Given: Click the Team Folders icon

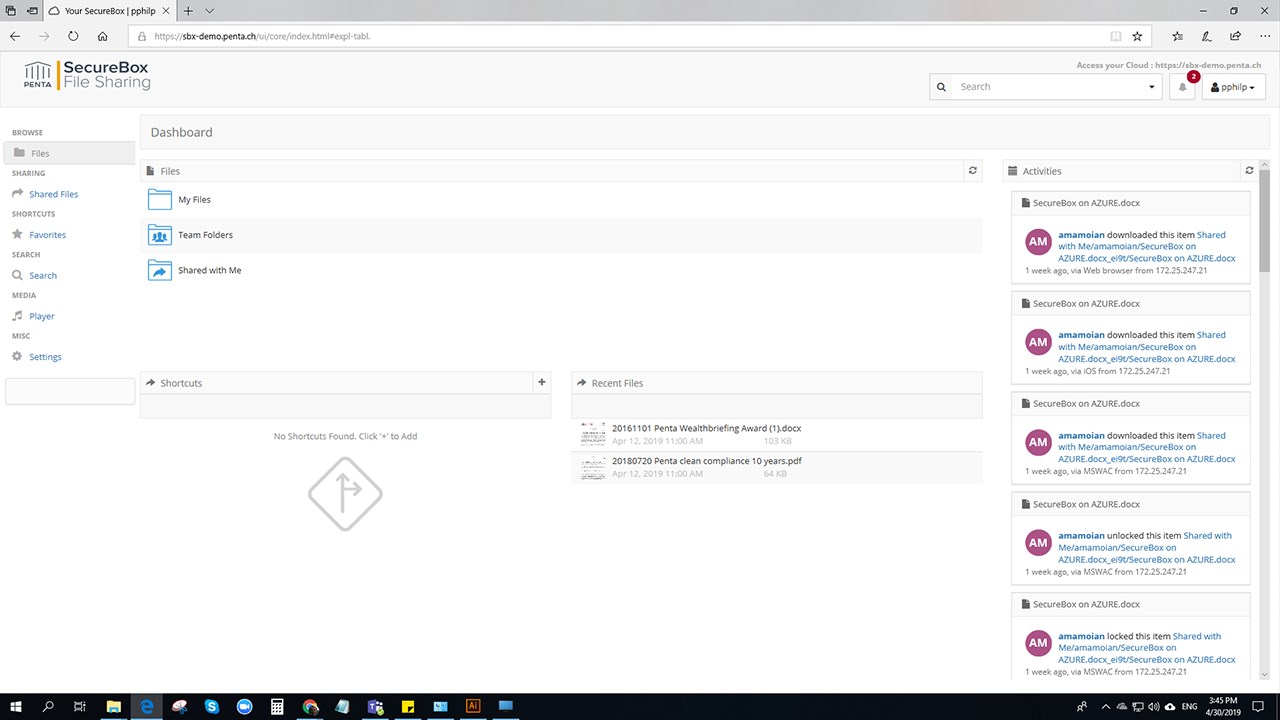Looking at the screenshot, I should click(160, 235).
